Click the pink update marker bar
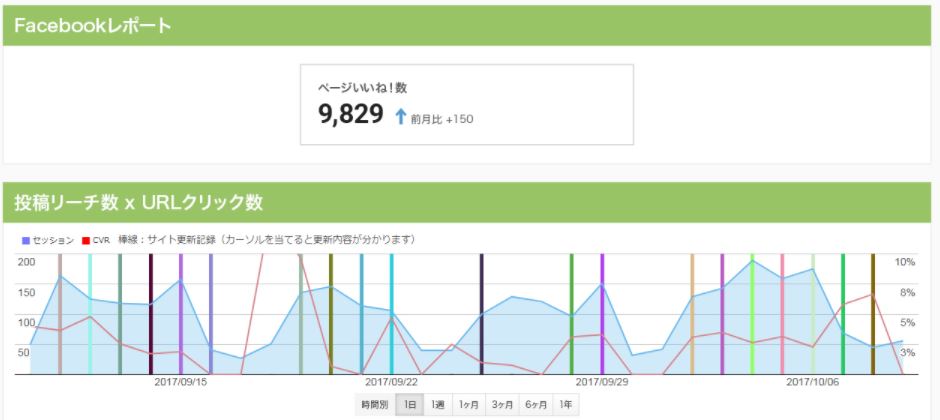This screenshot has width=940, height=420. (782, 314)
